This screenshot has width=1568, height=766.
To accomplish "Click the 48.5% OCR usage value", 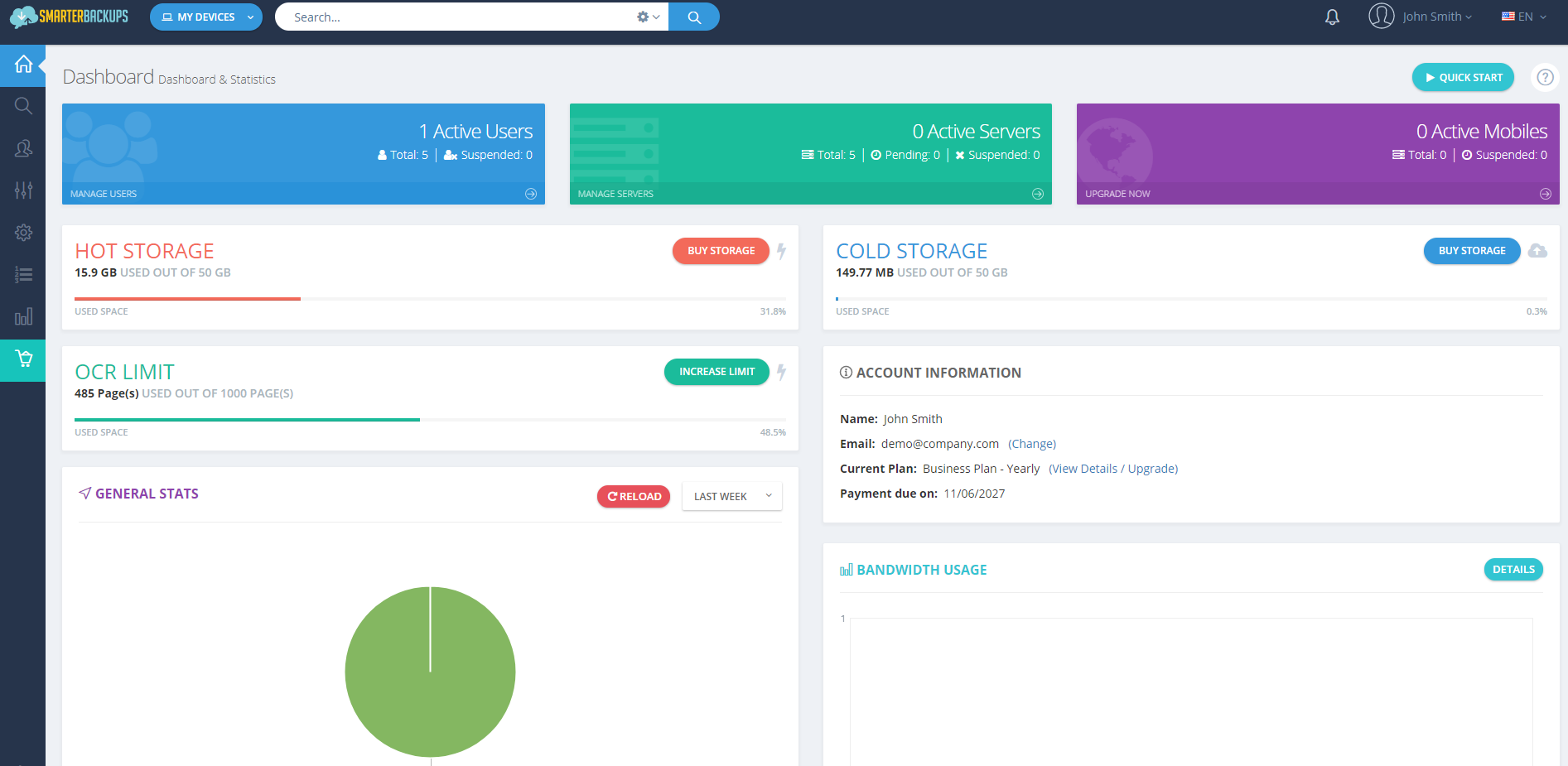I will pyautogui.click(x=773, y=432).
